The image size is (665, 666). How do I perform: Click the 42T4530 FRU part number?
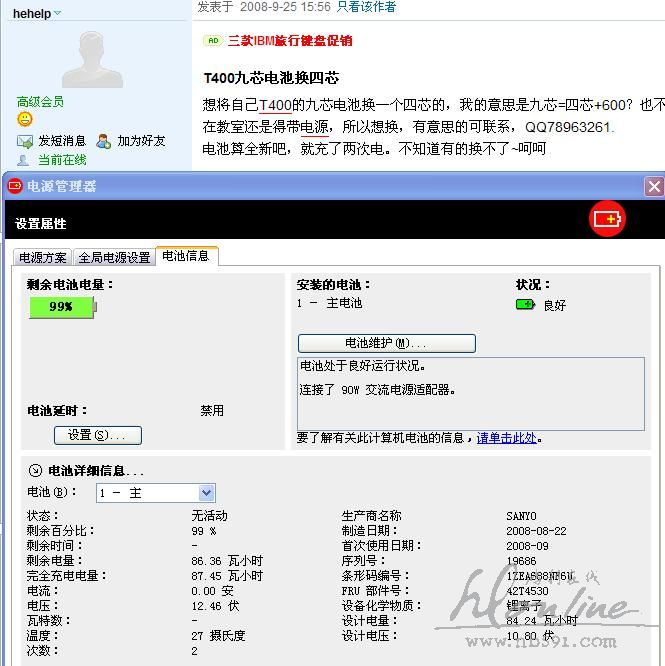pos(527,591)
